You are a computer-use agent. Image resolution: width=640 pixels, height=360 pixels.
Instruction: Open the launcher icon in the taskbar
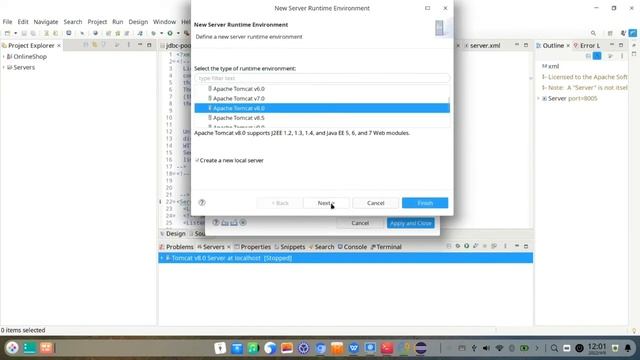pyautogui.click(x=12, y=348)
